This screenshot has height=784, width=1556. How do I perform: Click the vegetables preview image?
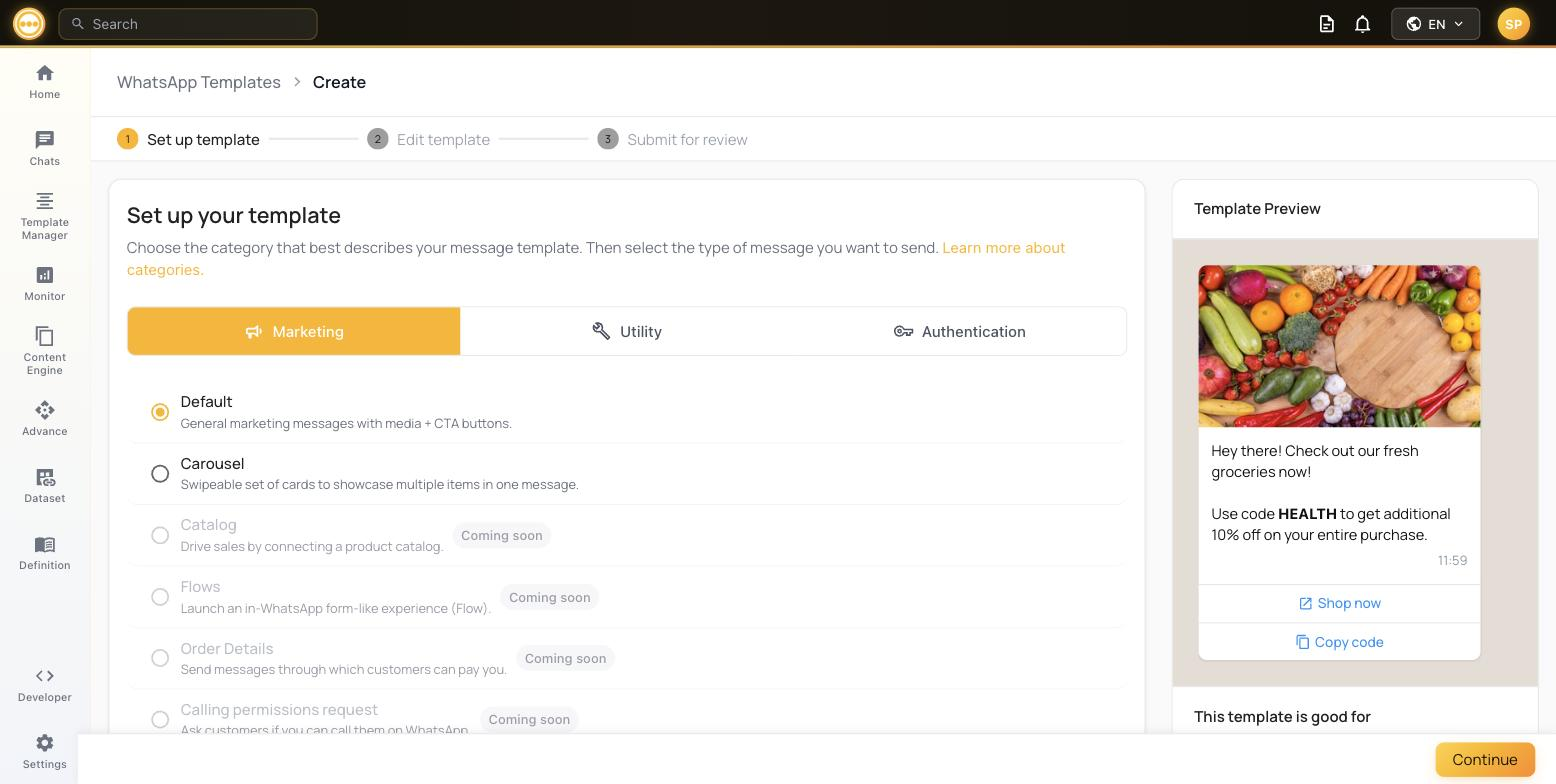tap(1339, 346)
